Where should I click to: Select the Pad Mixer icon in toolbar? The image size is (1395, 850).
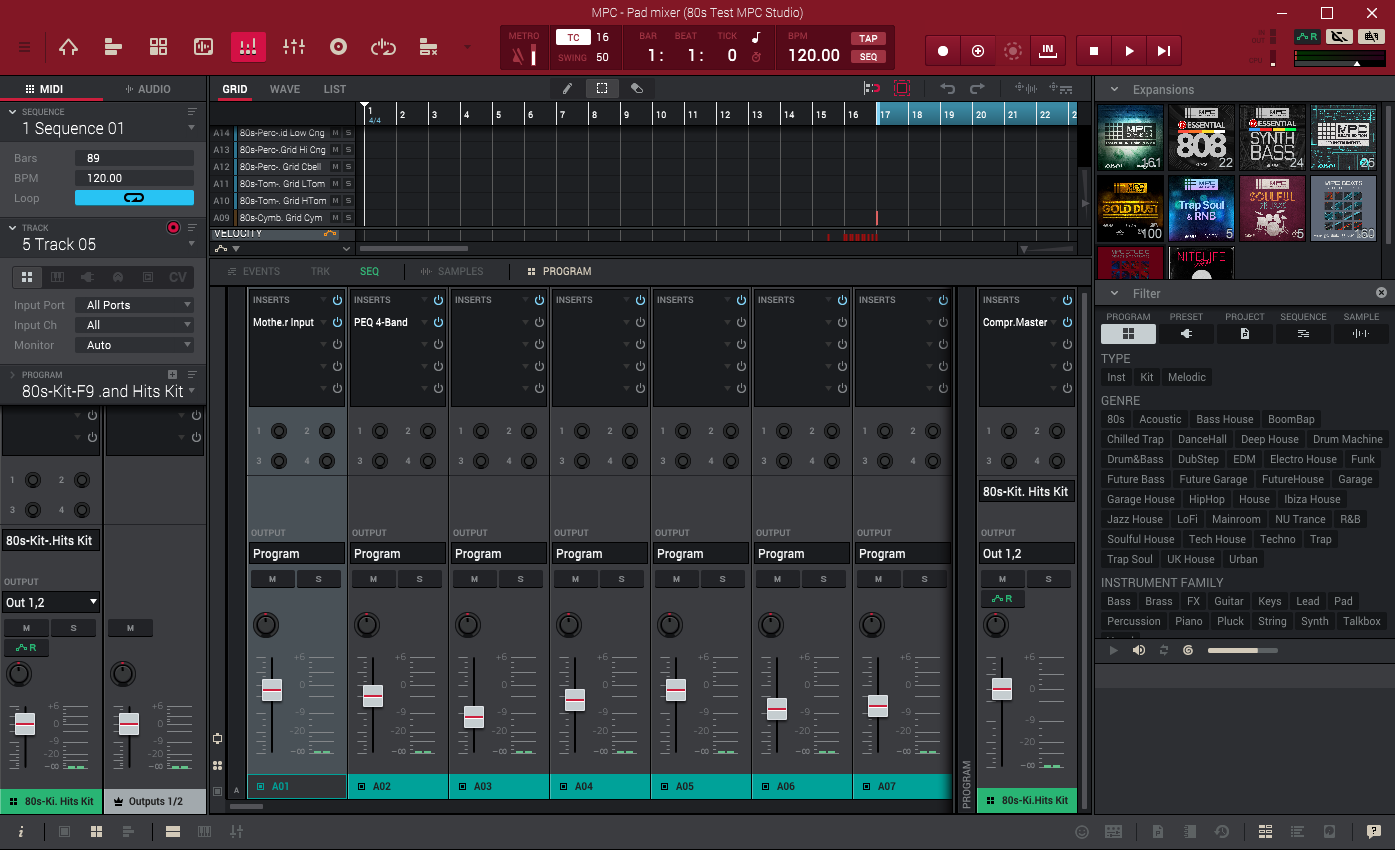point(248,47)
